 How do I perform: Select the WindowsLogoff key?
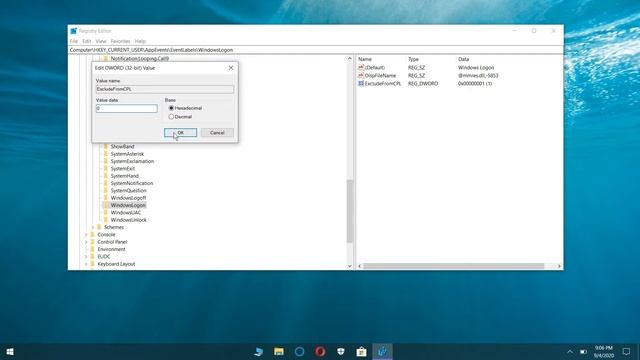click(128, 198)
